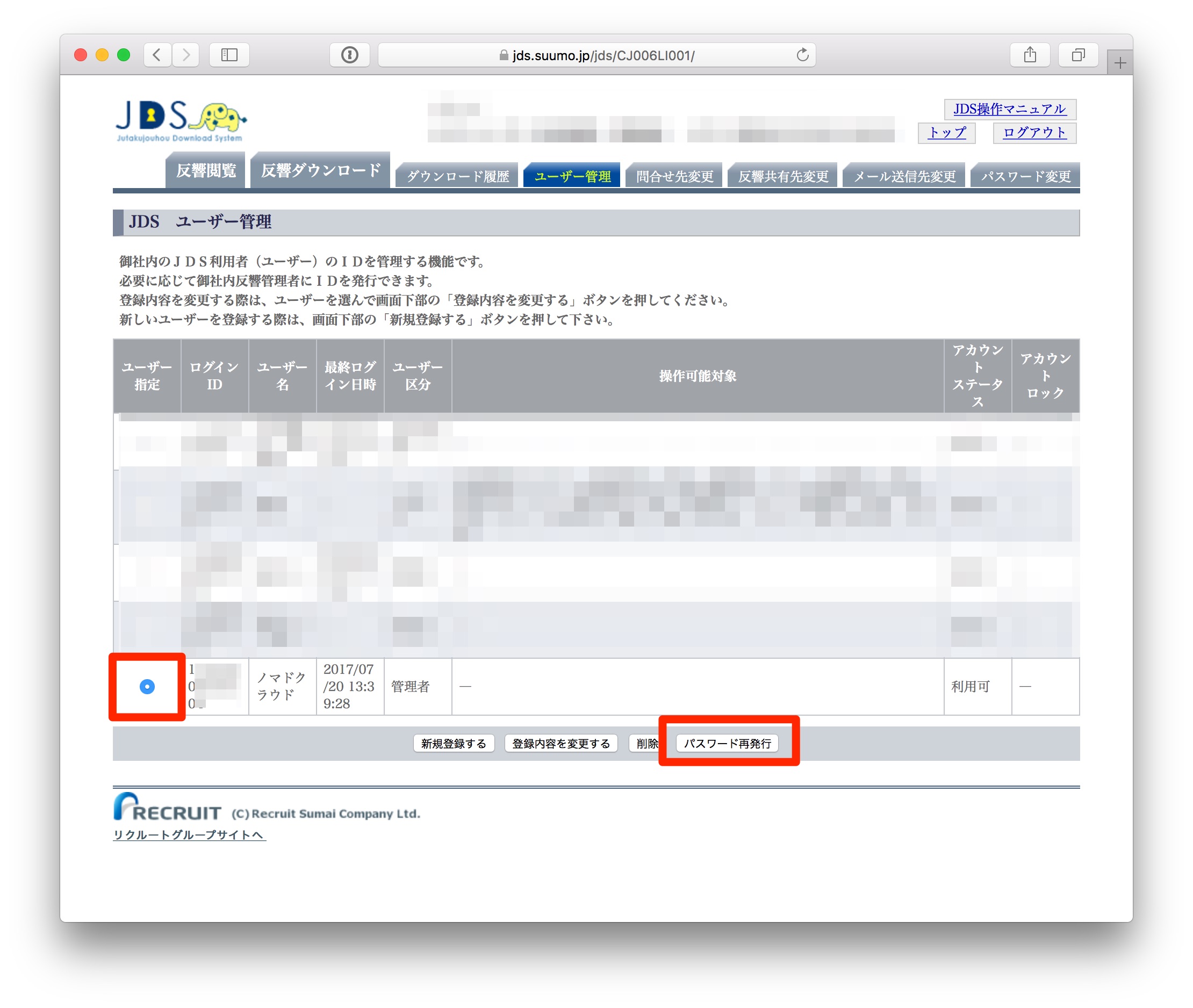This screenshot has width=1193, height=1008.
Task: Open the Share sheet icon
Action: [1030, 55]
